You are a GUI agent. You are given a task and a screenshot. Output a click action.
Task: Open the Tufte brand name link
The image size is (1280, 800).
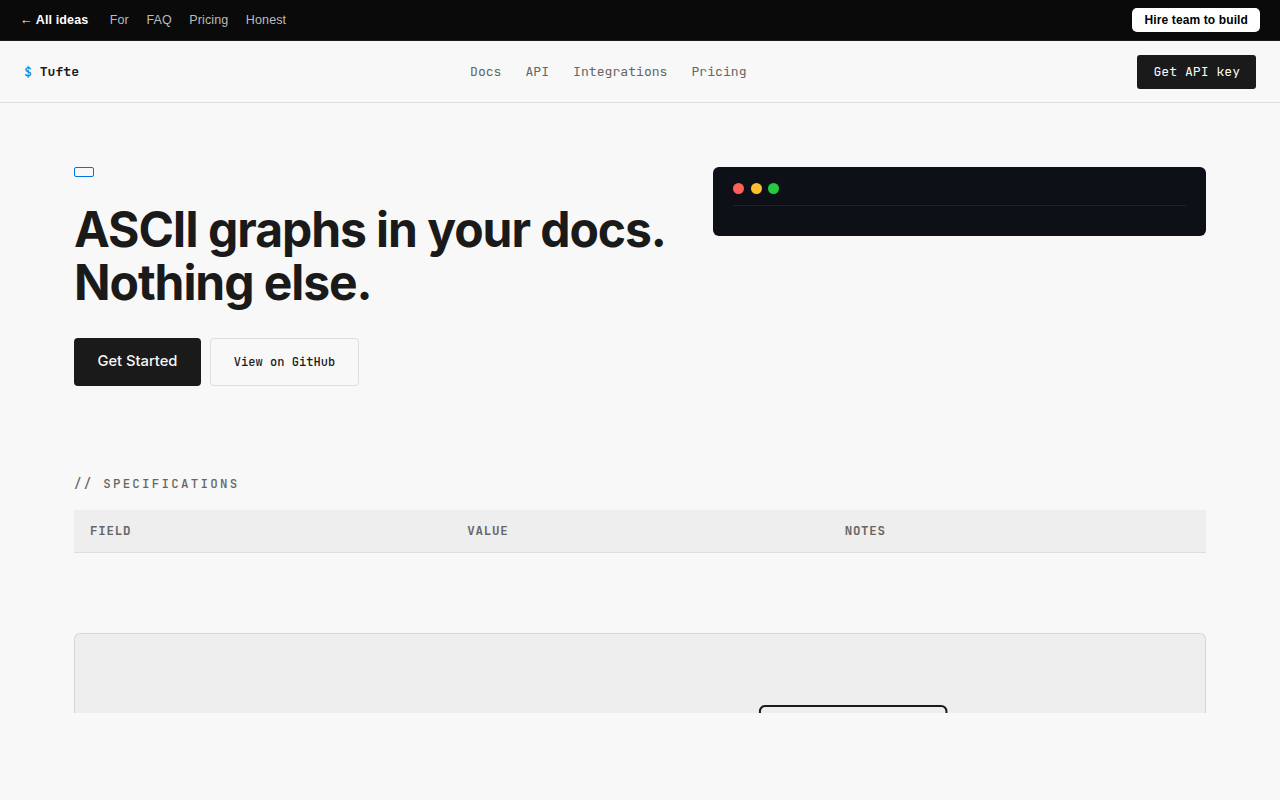59,72
